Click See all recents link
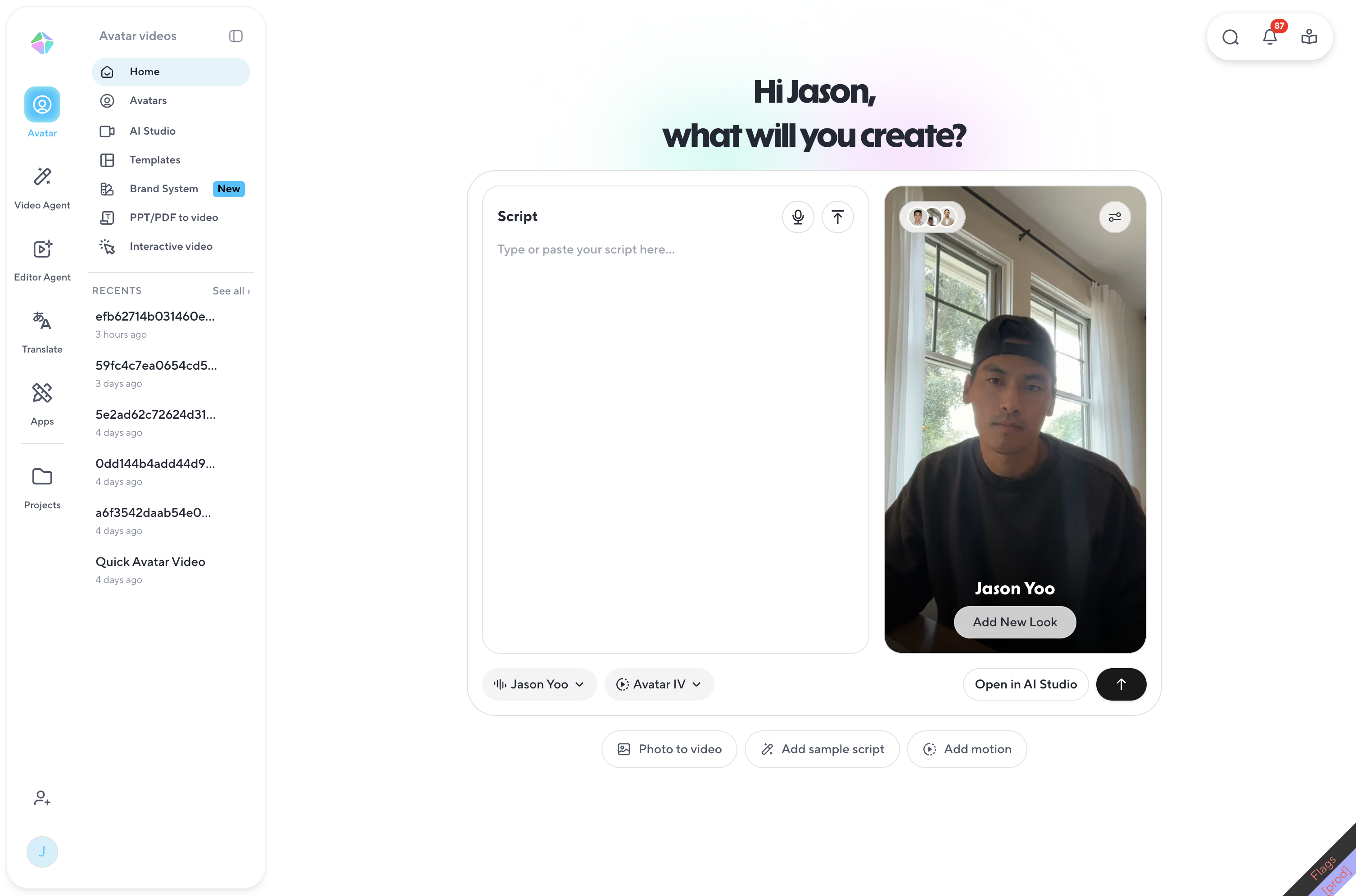The height and width of the screenshot is (896, 1356). click(231, 291)
